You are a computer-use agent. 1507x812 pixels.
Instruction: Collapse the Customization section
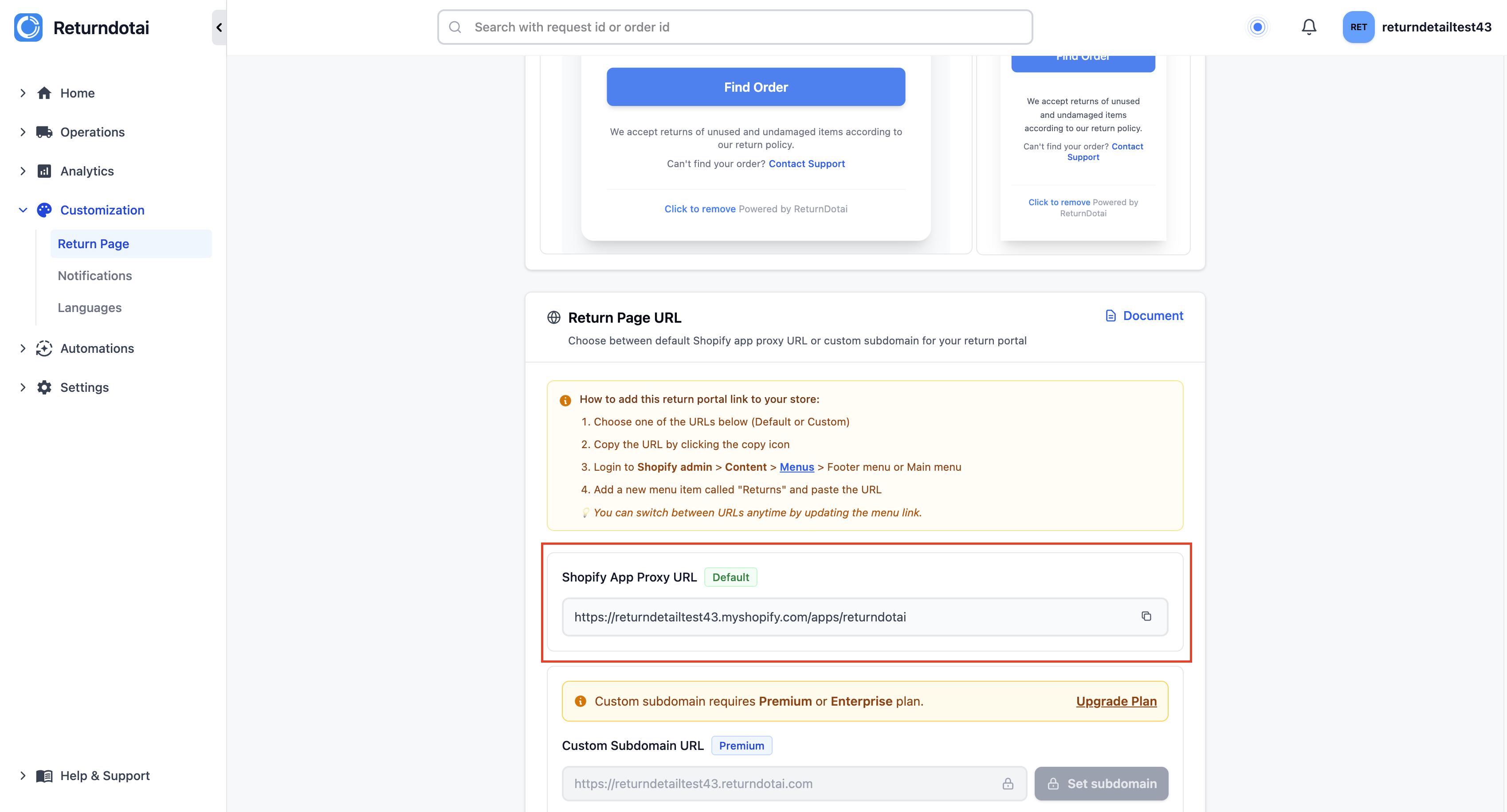23,210
